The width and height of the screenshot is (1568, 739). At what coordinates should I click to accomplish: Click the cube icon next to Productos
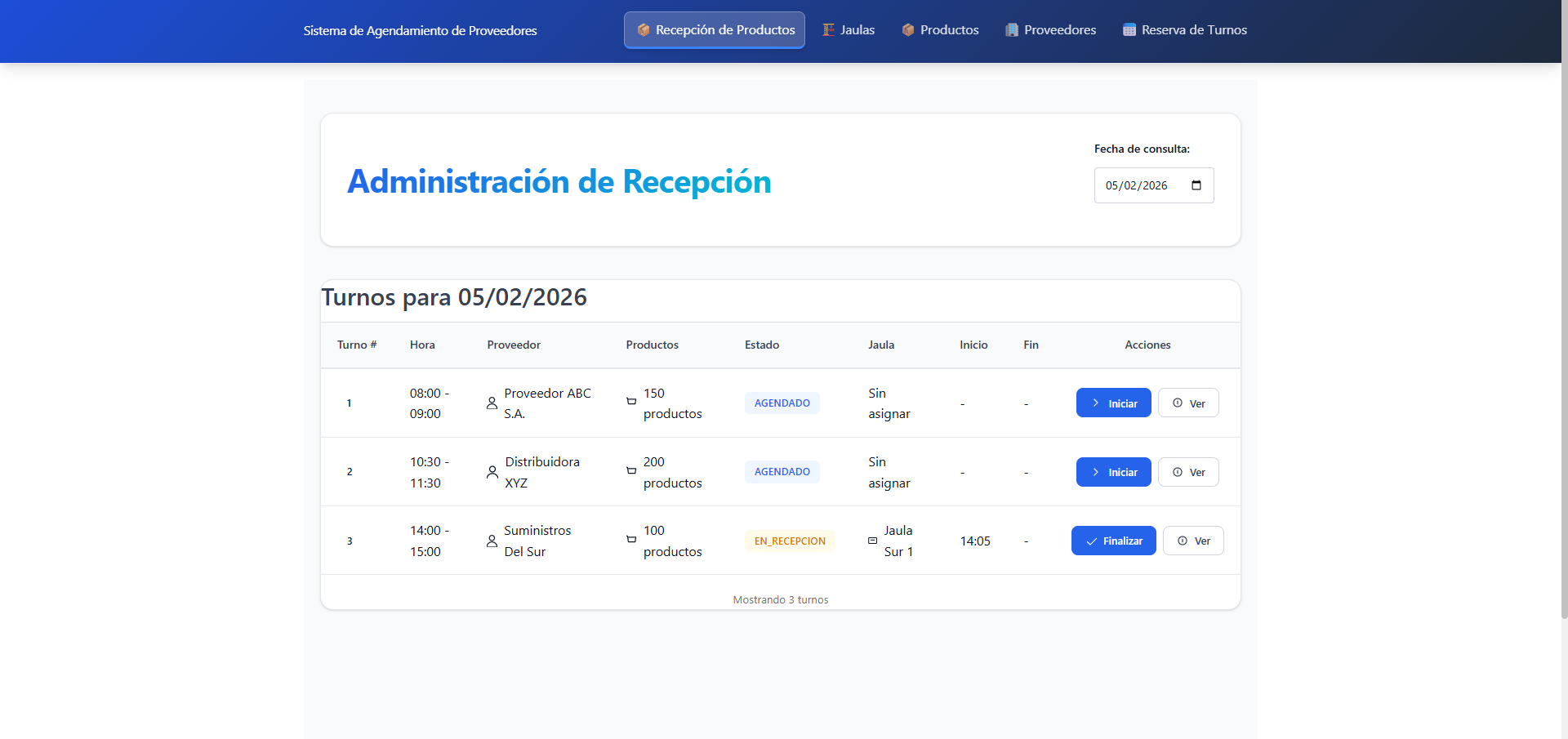(907, 29)
